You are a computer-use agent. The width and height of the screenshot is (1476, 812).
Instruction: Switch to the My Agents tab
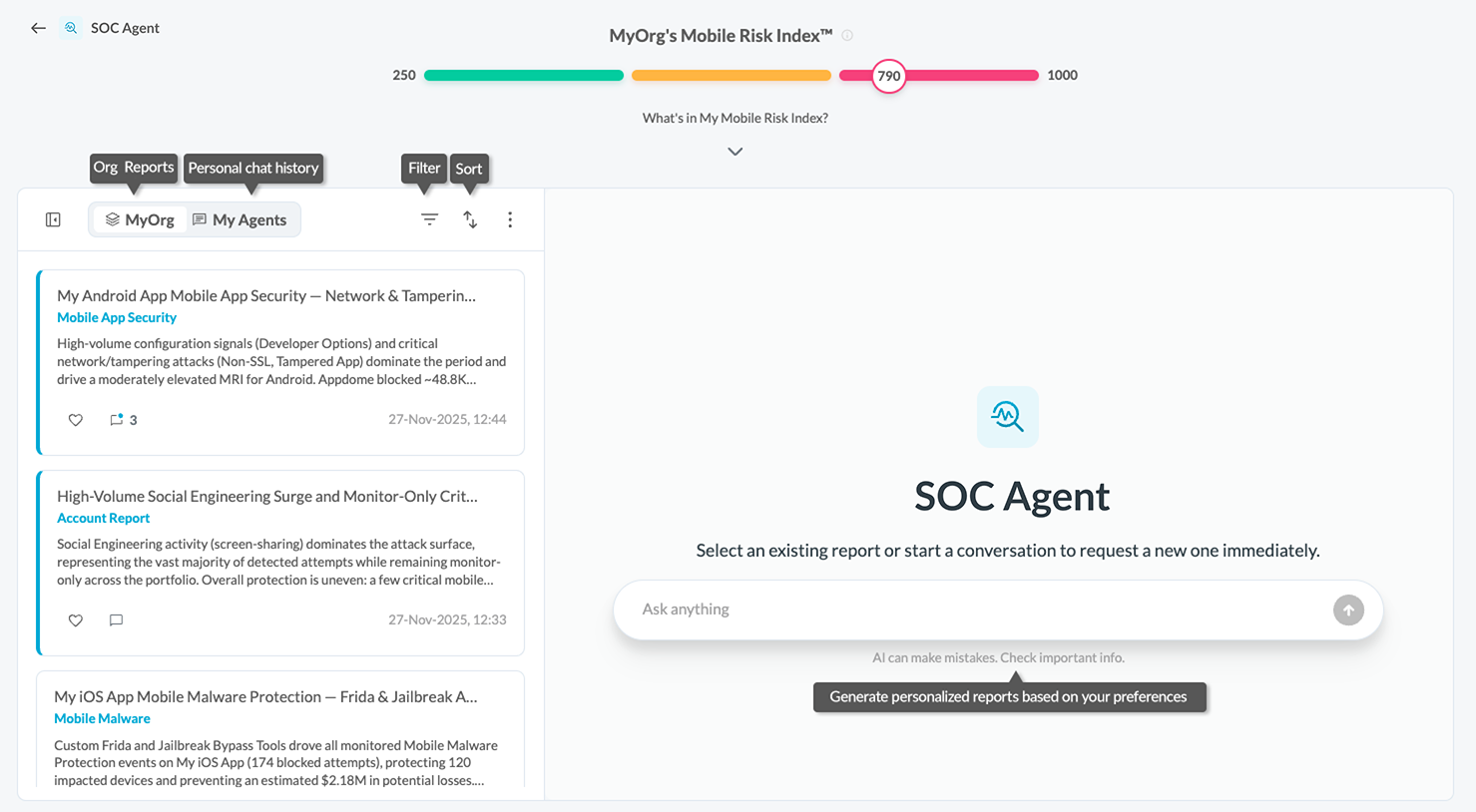click(240, 219)
